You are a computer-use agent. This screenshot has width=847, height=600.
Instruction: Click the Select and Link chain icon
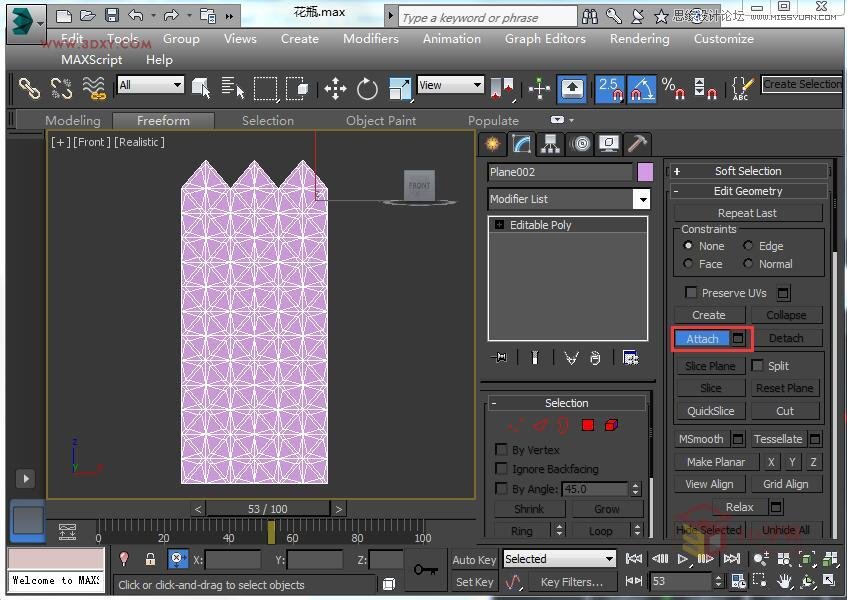[29, 88]
